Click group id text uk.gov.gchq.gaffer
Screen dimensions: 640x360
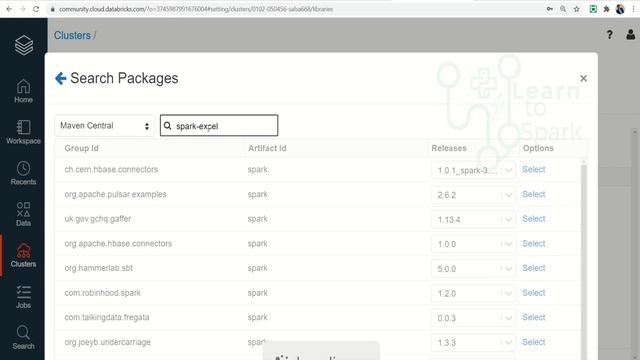coord(98,219)
